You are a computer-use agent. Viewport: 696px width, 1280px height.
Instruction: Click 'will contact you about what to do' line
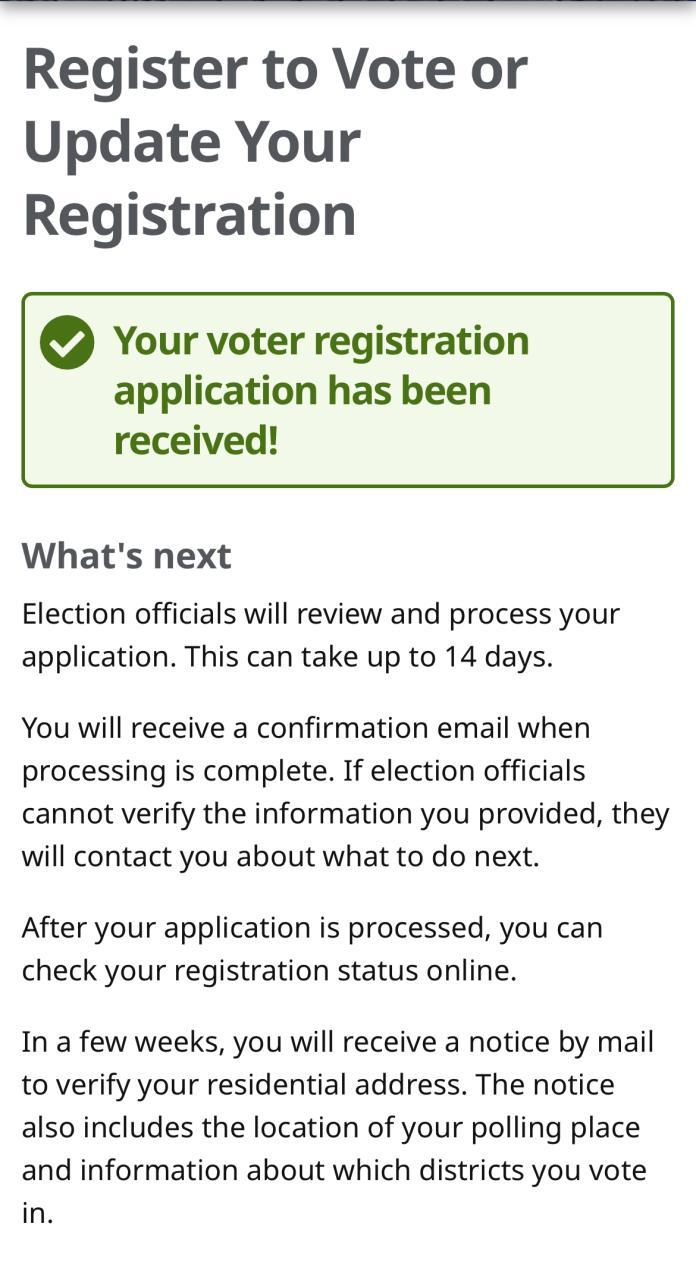coord(280,857)
